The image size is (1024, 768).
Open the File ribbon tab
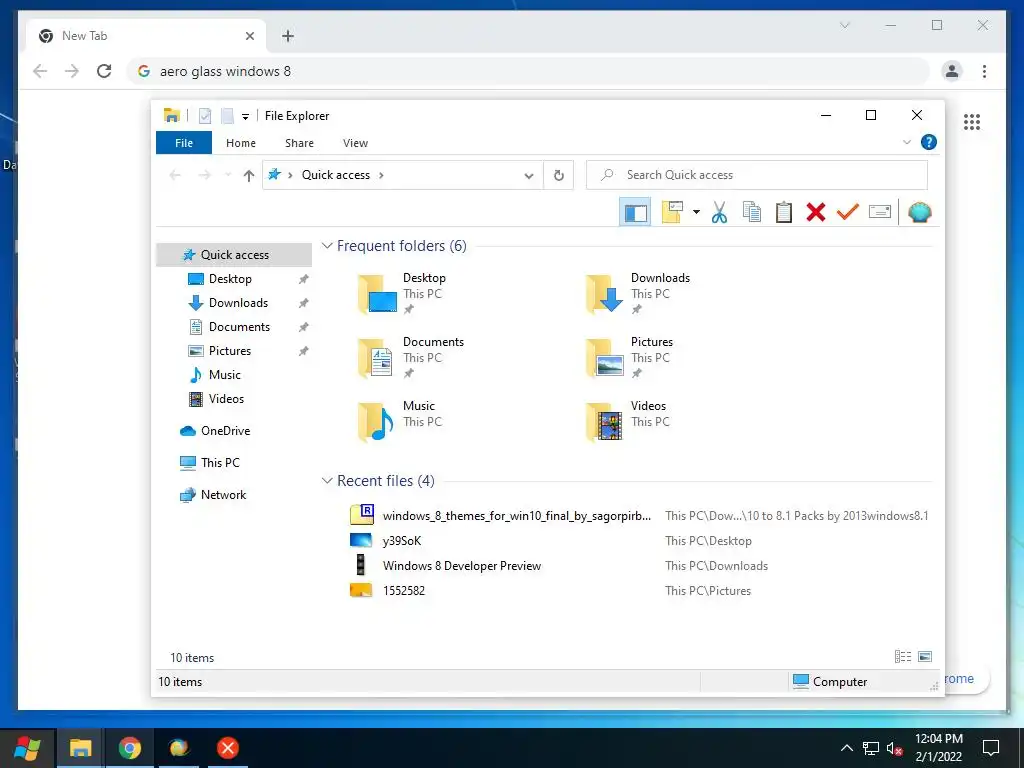point(184,143)
